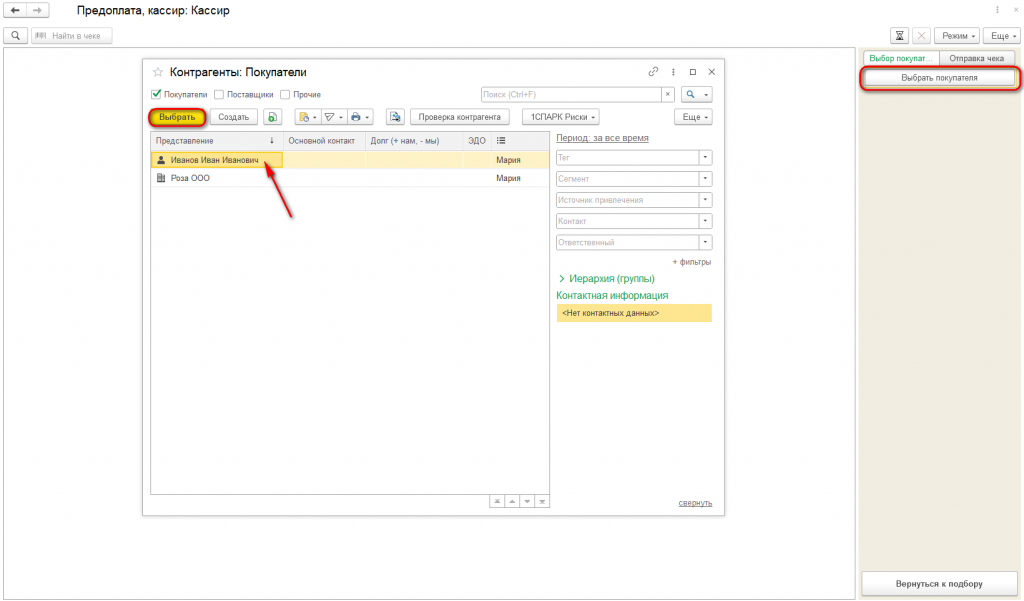Add Контрагенты: Покупатели to favorites with star

(157, 73)
